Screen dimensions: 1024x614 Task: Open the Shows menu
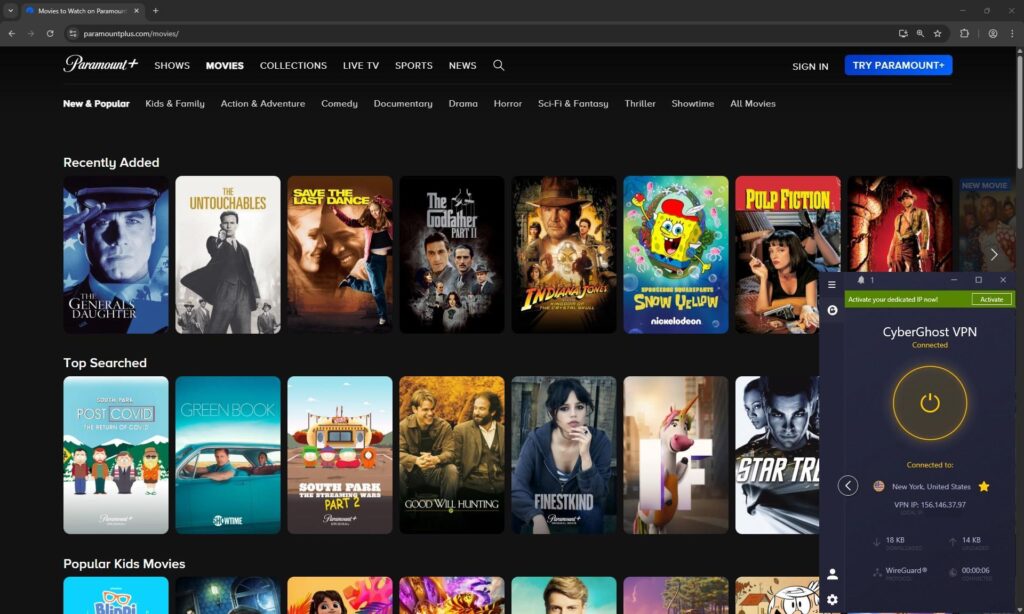(x=172, y=65)
